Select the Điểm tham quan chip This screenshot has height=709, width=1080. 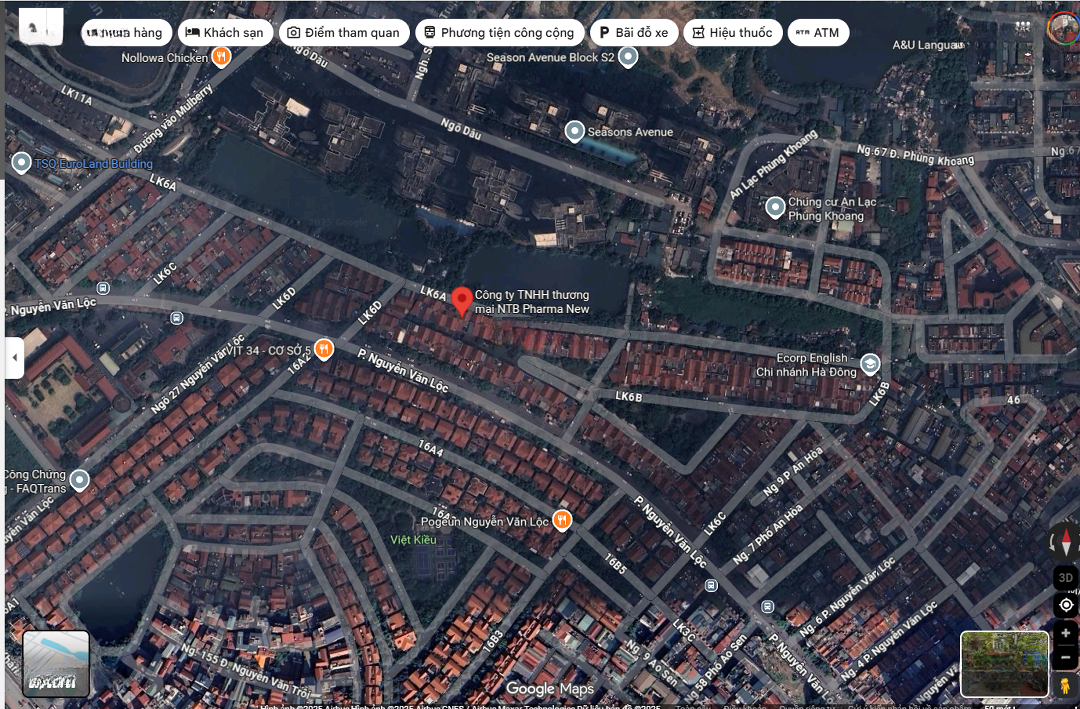click(344, 33)
